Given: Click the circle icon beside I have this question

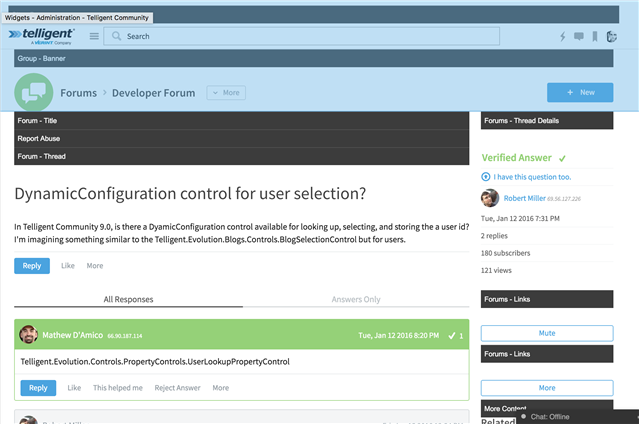Looking at the screenshot, I should tap(485, 177).
